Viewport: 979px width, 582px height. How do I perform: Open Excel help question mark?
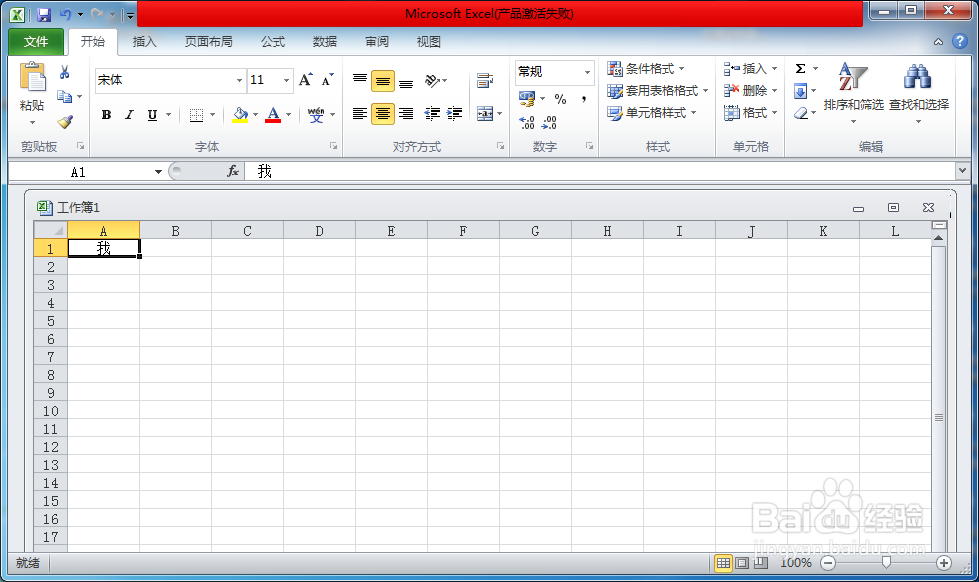click(960, 42)
